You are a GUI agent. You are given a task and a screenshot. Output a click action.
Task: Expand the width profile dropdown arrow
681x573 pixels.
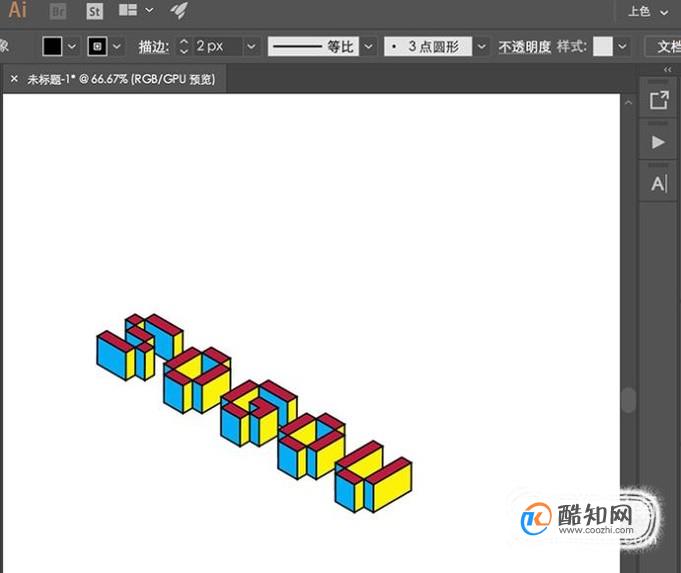(368, 46)
